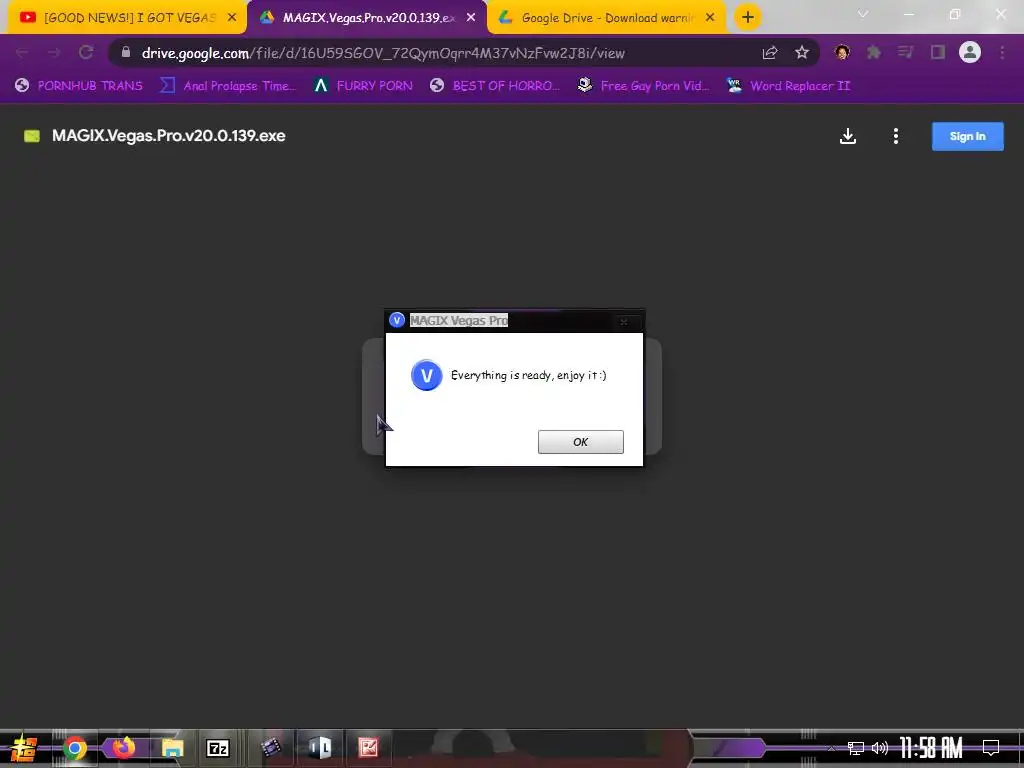The image size is (1024, 768).
Task: Click OK in the MAGIX Vegas Pro dialog
Action: (x=581, y=442)
